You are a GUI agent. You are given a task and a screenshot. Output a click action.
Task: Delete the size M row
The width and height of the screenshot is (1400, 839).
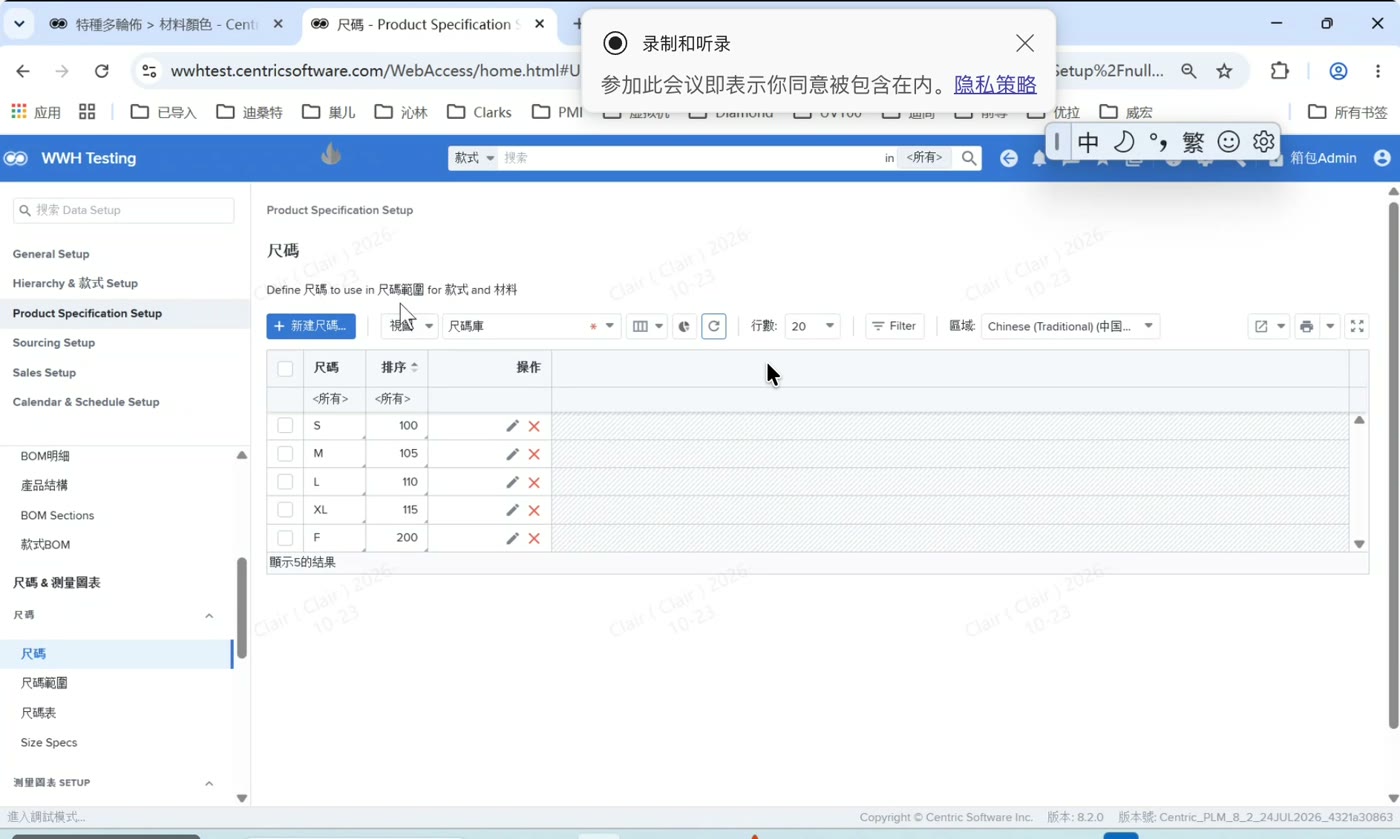pyautogui.click(x=534, y=454)
